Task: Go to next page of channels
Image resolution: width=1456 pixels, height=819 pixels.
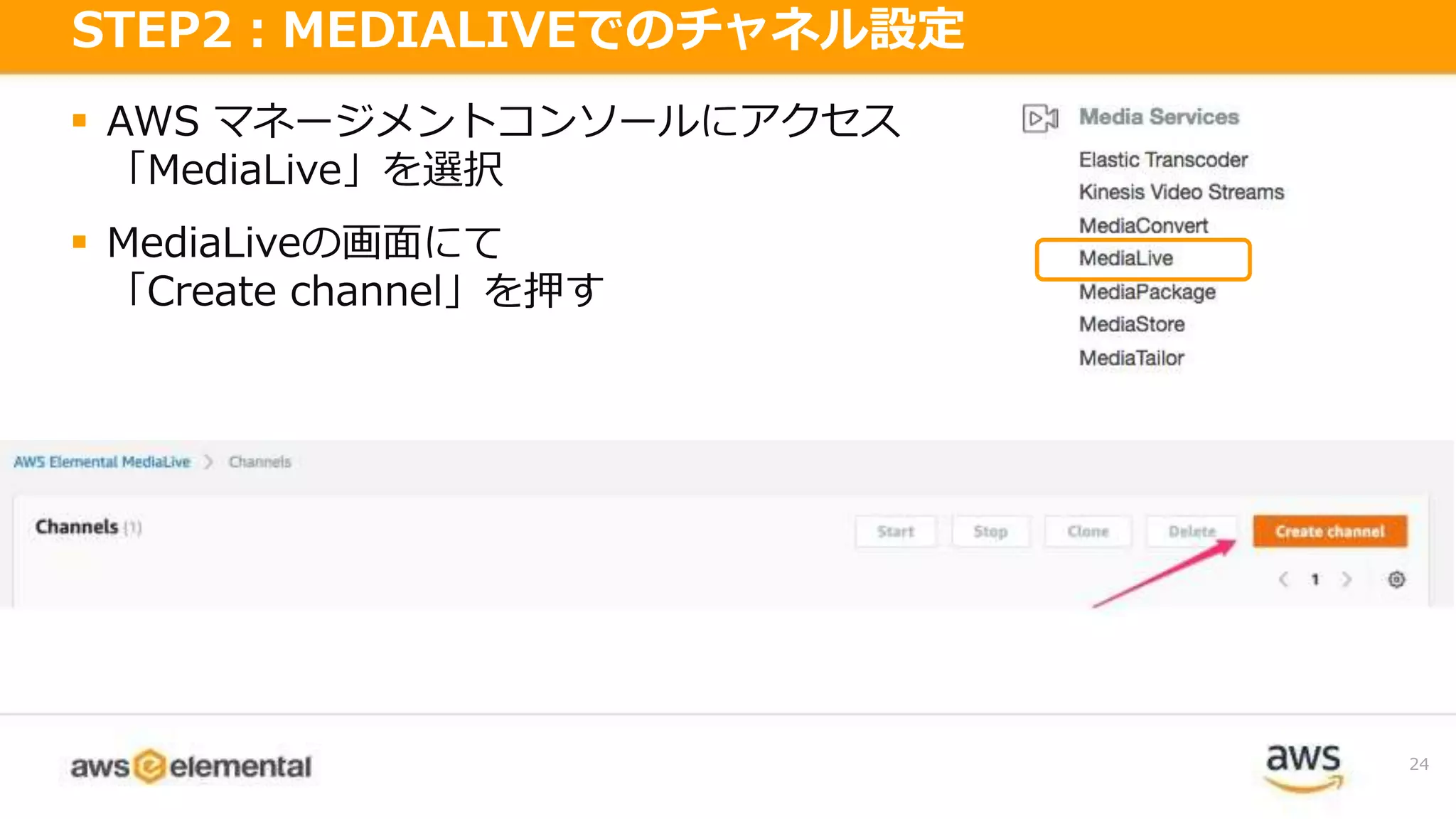Action: coord(1347,579)
